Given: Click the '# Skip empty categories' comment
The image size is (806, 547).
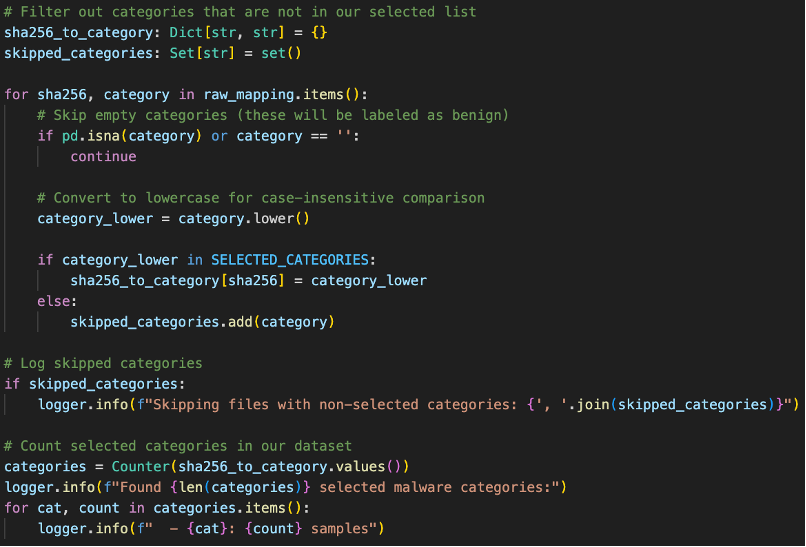Looking at the screenshot, I should coord(272,115).
